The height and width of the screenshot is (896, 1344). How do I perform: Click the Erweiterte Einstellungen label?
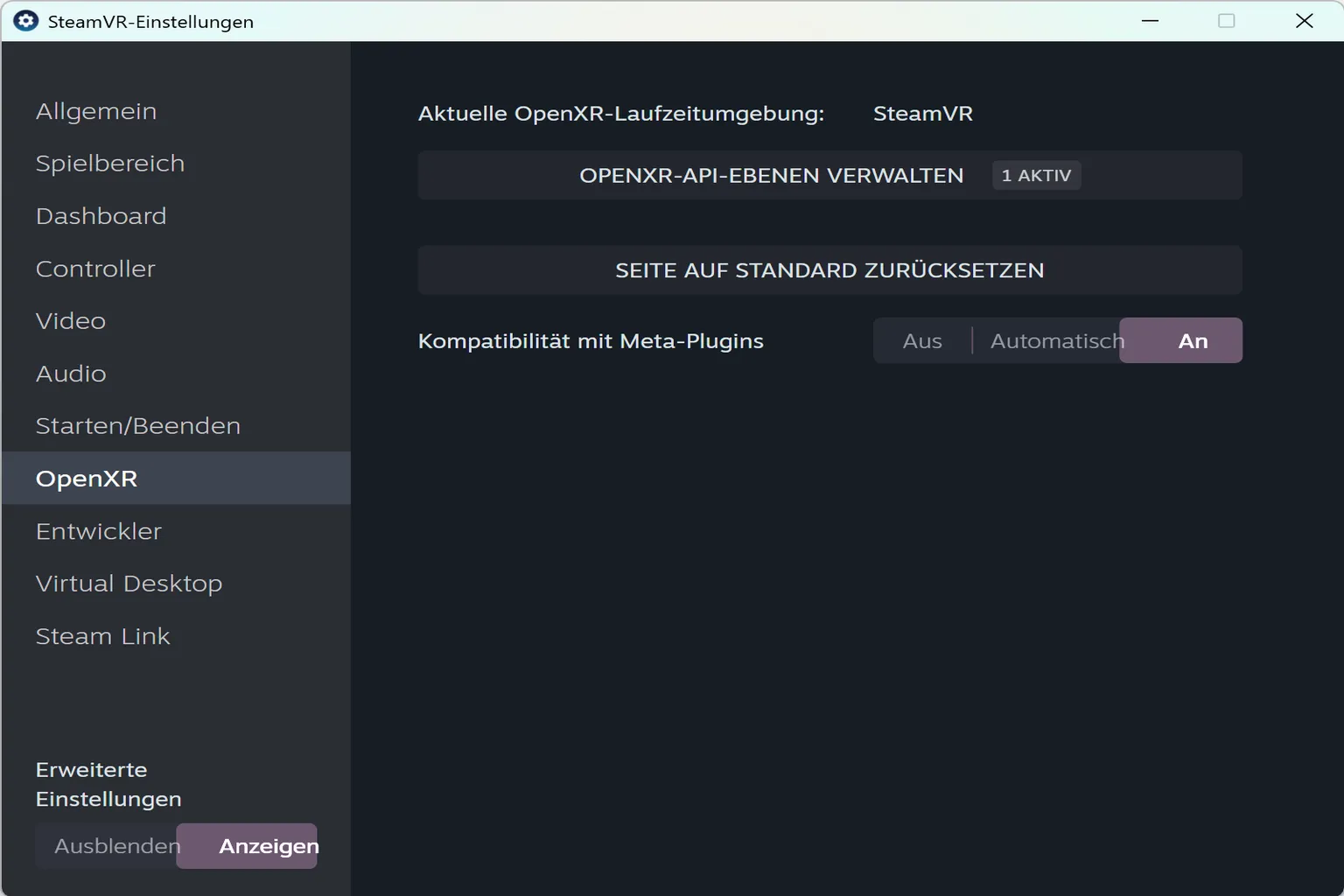(x=108, y=784)
